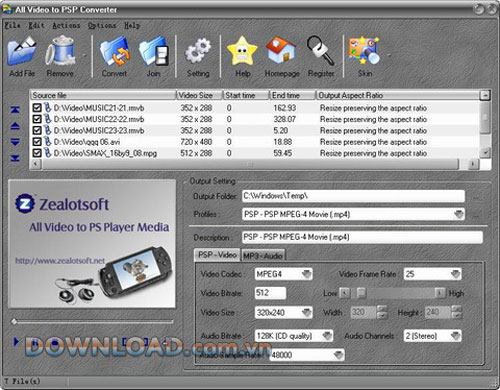
Task: Click the quality slider right arrow near High
Action: click(440, 293)
